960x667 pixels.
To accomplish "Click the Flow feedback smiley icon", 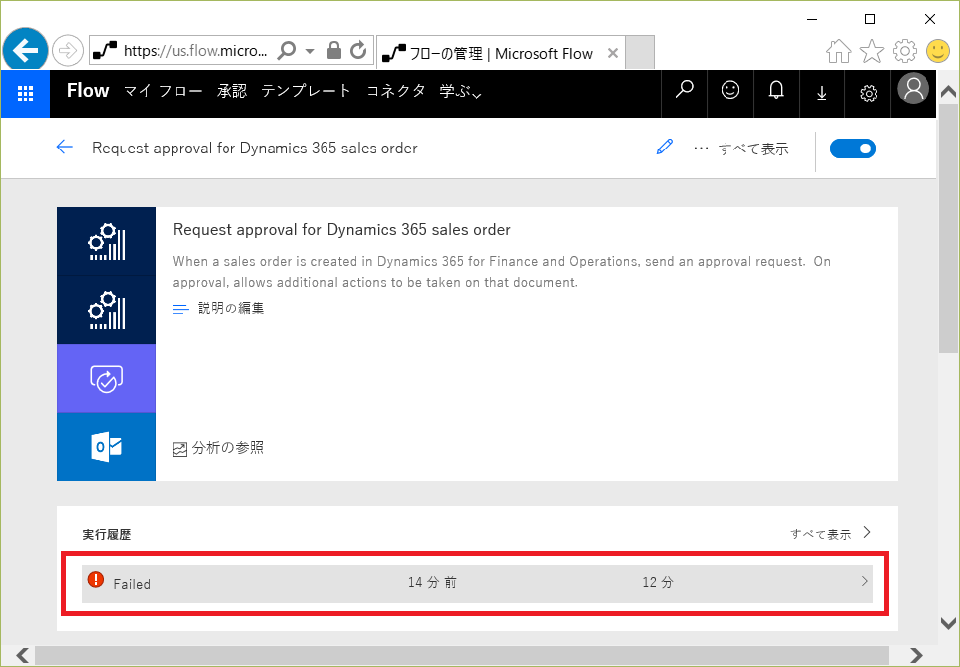I will point(730,91).
